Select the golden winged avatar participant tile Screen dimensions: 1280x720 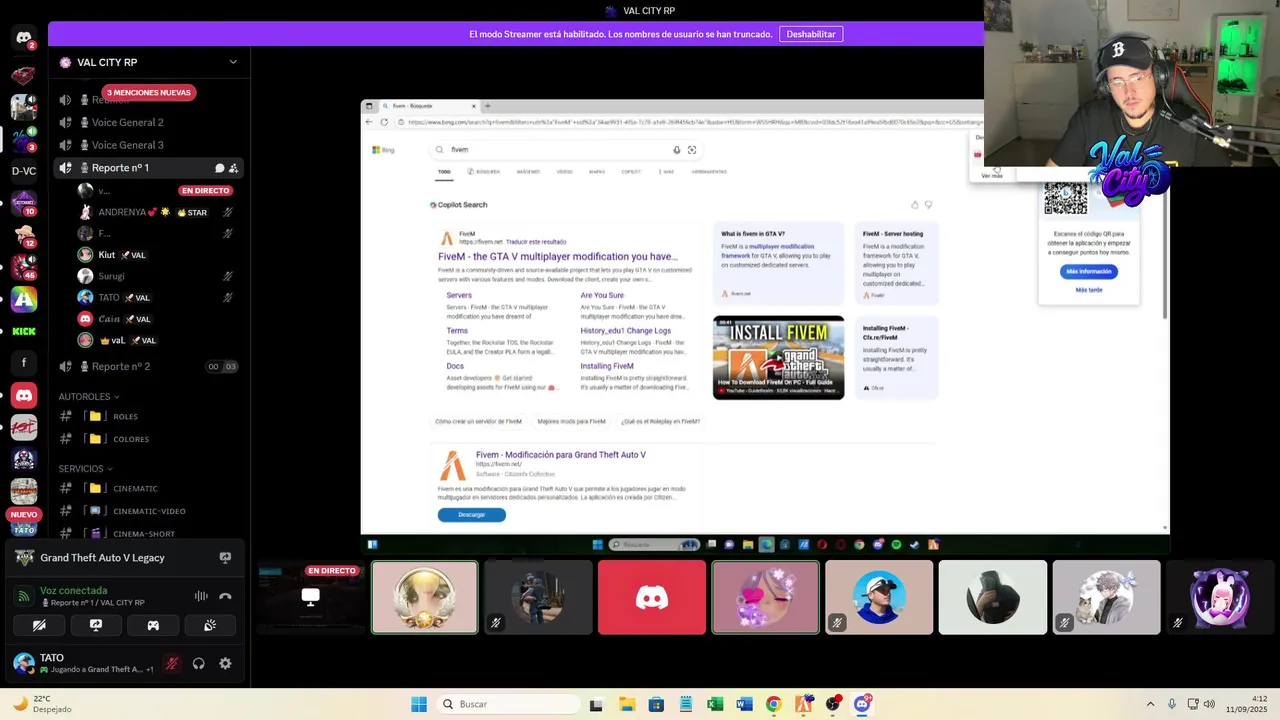click(425, 597)
